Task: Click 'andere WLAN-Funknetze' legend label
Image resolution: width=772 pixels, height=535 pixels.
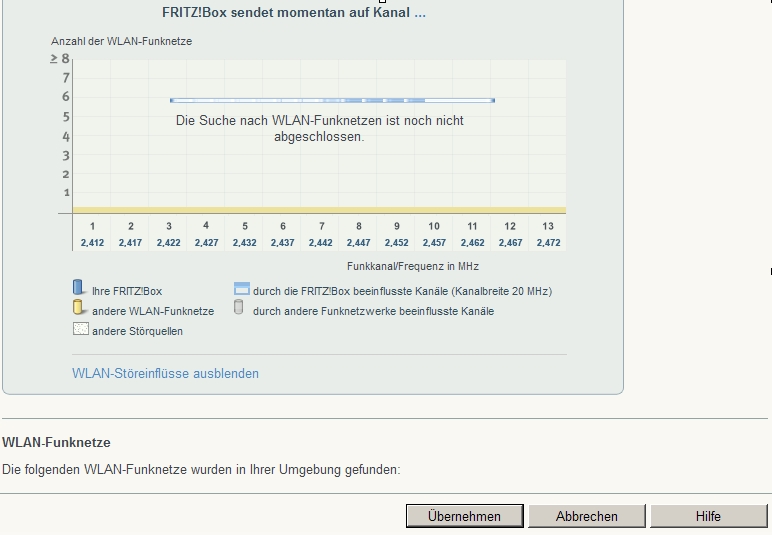Action: pyautogui.click(x=153, y=311)
